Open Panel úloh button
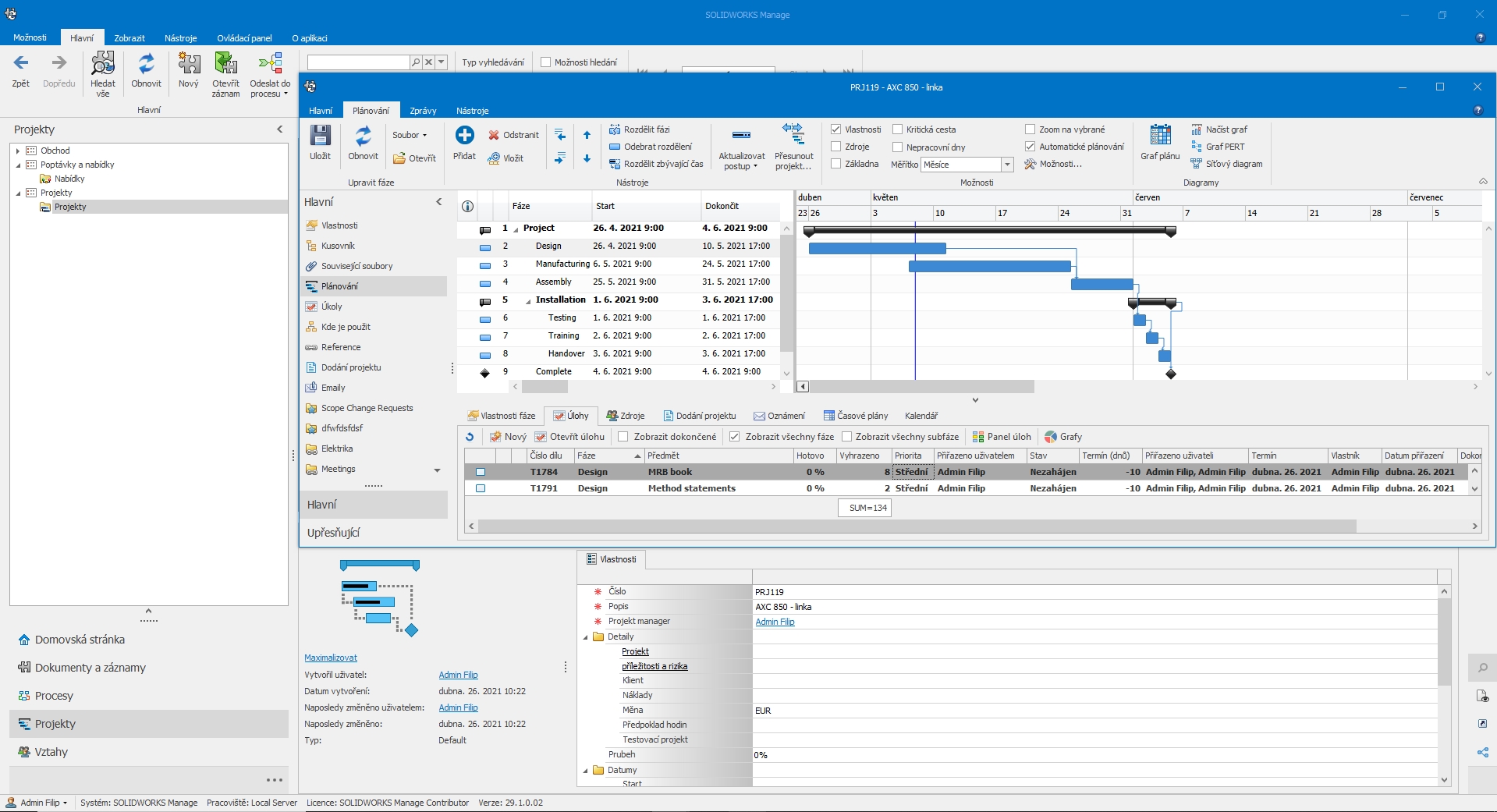The width and height of the screenshot is (1497, 812). [1002, 437]
